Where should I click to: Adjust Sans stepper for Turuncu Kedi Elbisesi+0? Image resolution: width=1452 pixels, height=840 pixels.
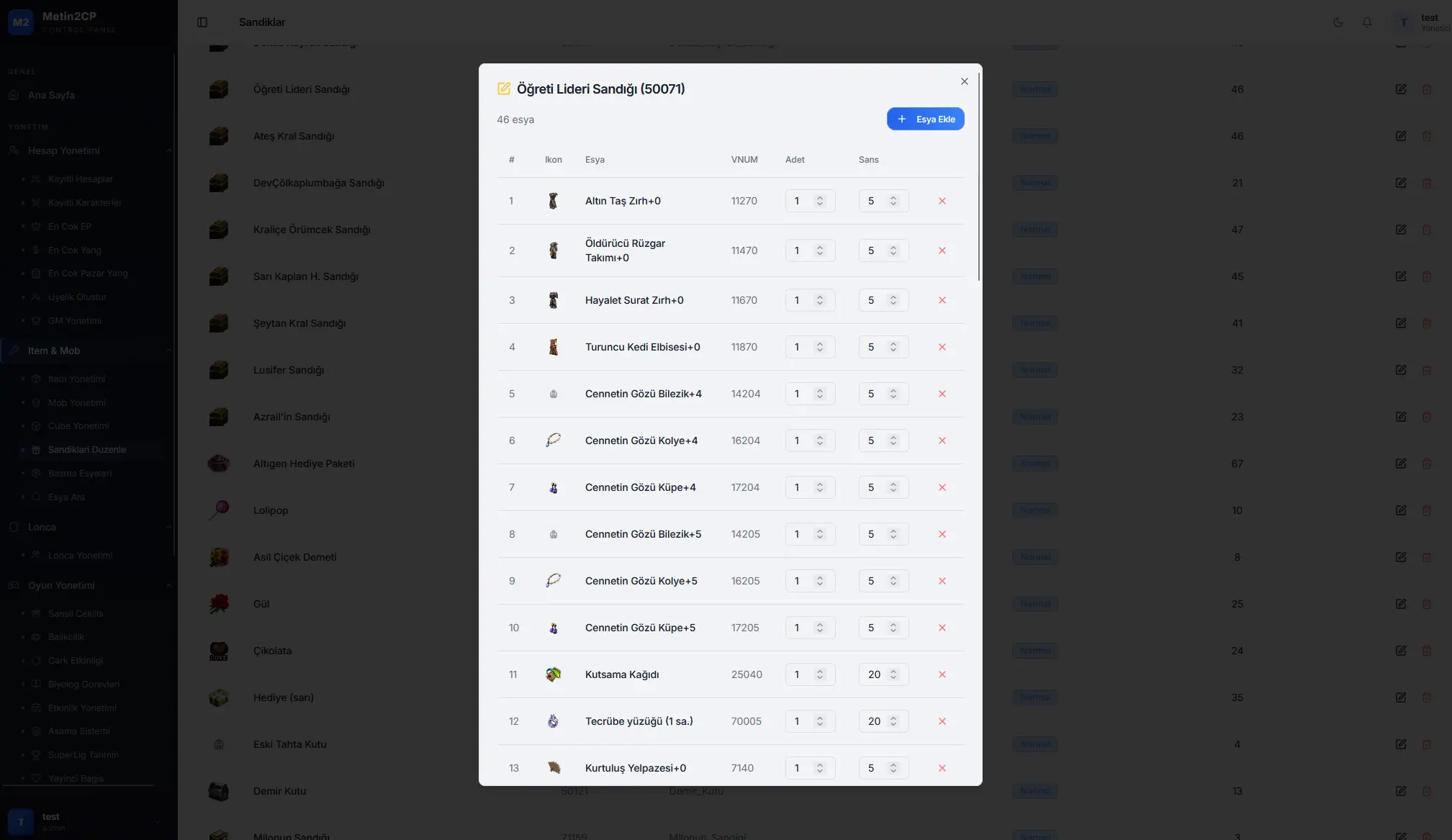[893, 347]
